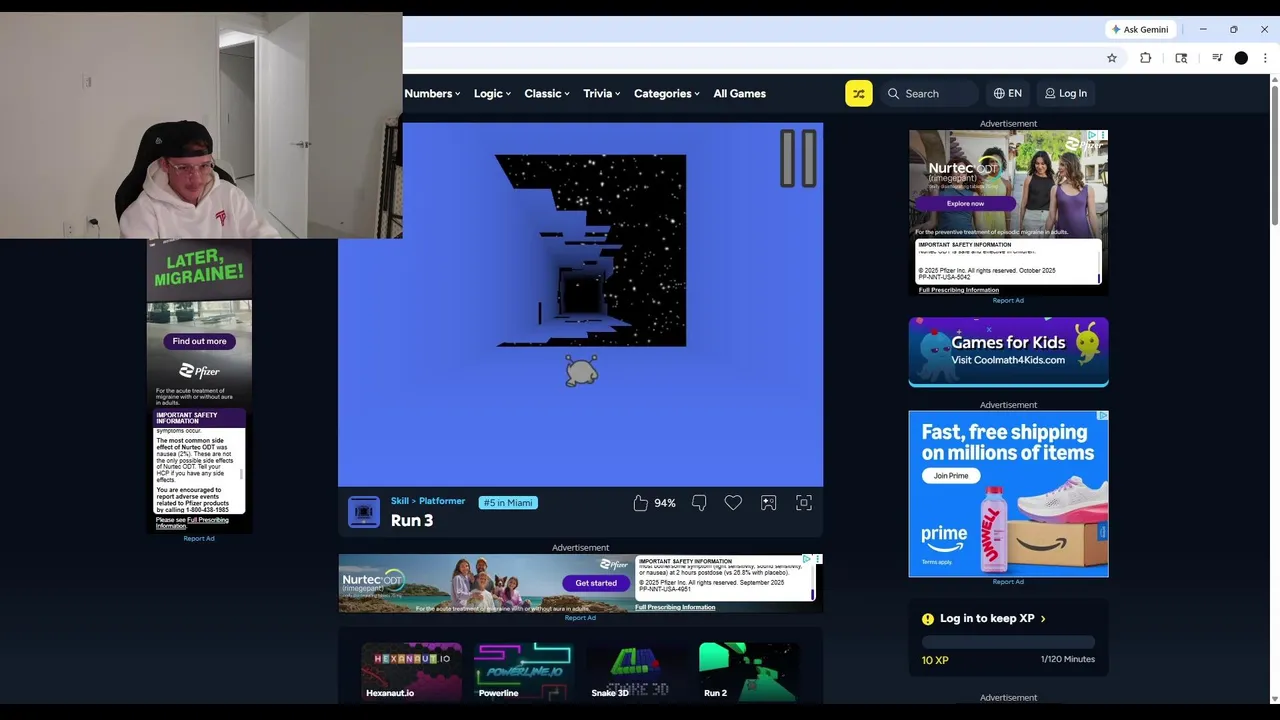
Task: Click the 1/120 Minutes text
Action: click(x=1068, y=659)
